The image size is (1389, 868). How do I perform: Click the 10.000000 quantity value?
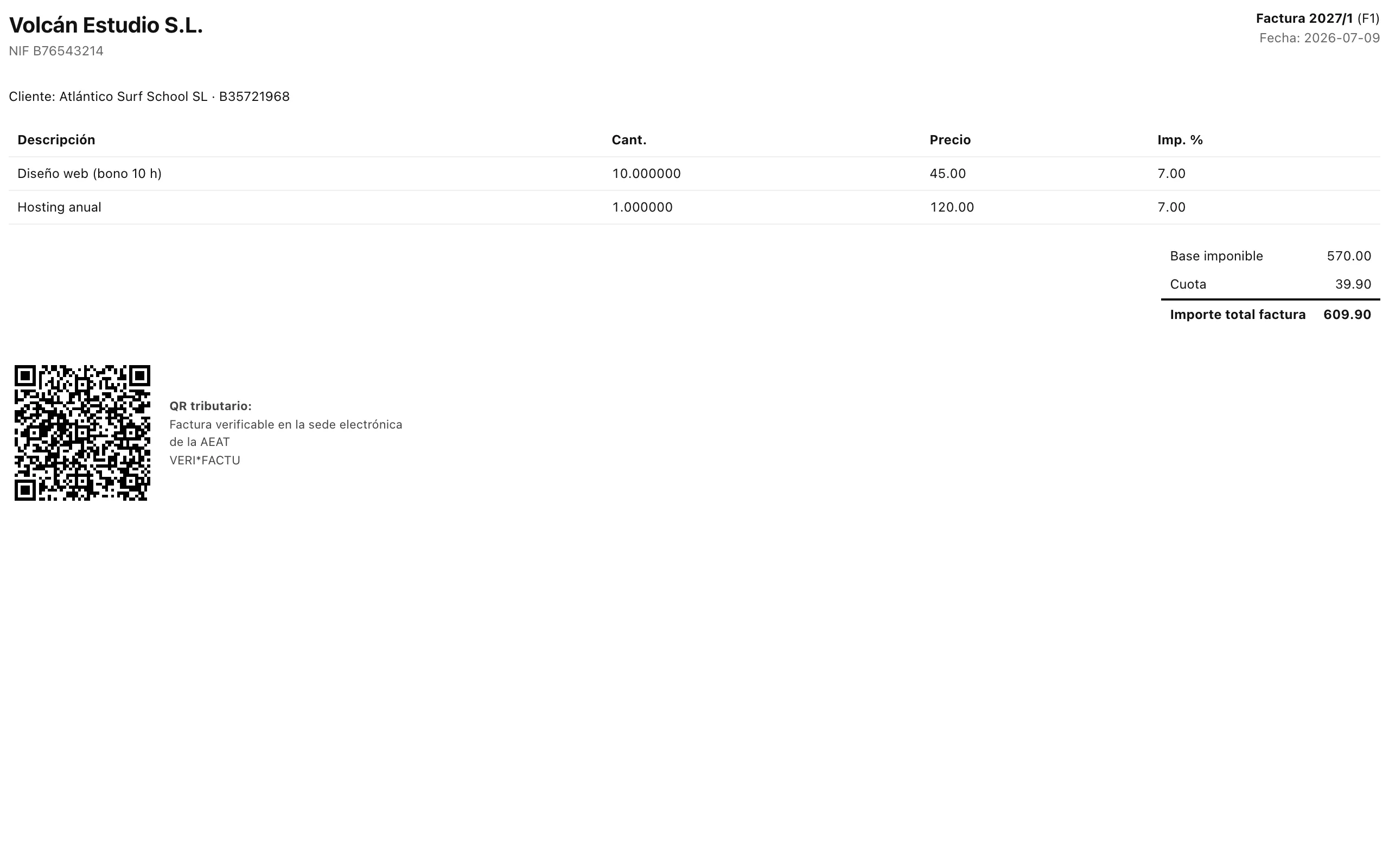pos(646,174)
